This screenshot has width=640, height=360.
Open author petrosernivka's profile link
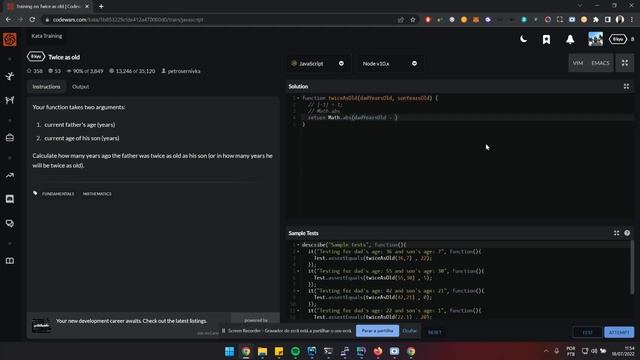point(181,71)
